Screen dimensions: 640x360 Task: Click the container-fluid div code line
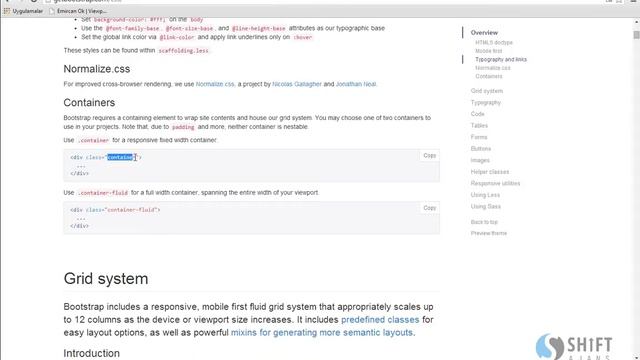coord(115,210)
